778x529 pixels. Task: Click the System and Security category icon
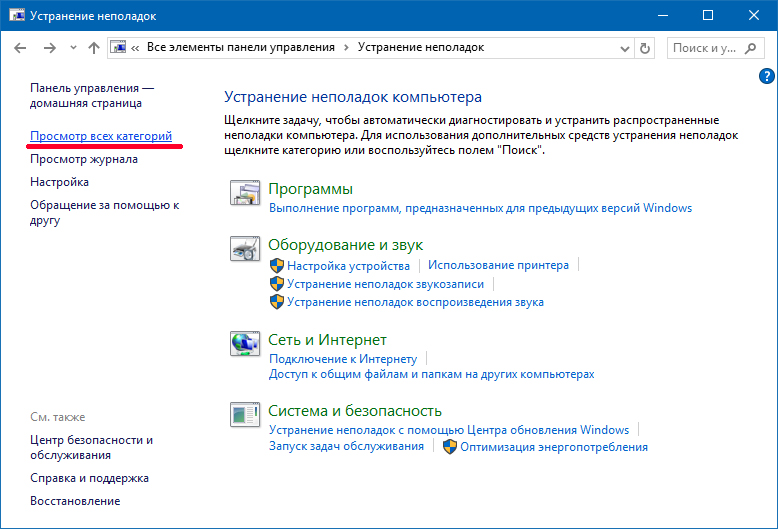coord(245,414)
